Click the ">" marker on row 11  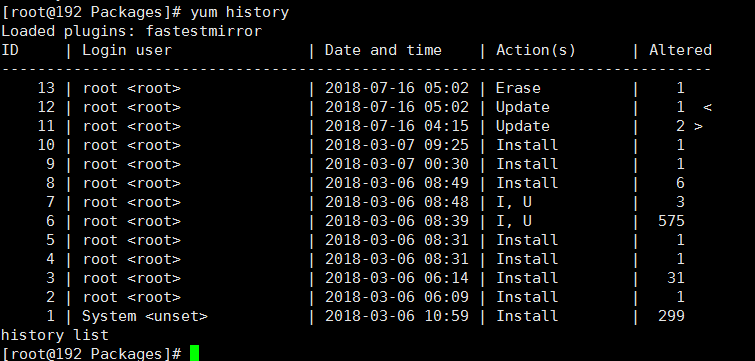click(698, 126)
